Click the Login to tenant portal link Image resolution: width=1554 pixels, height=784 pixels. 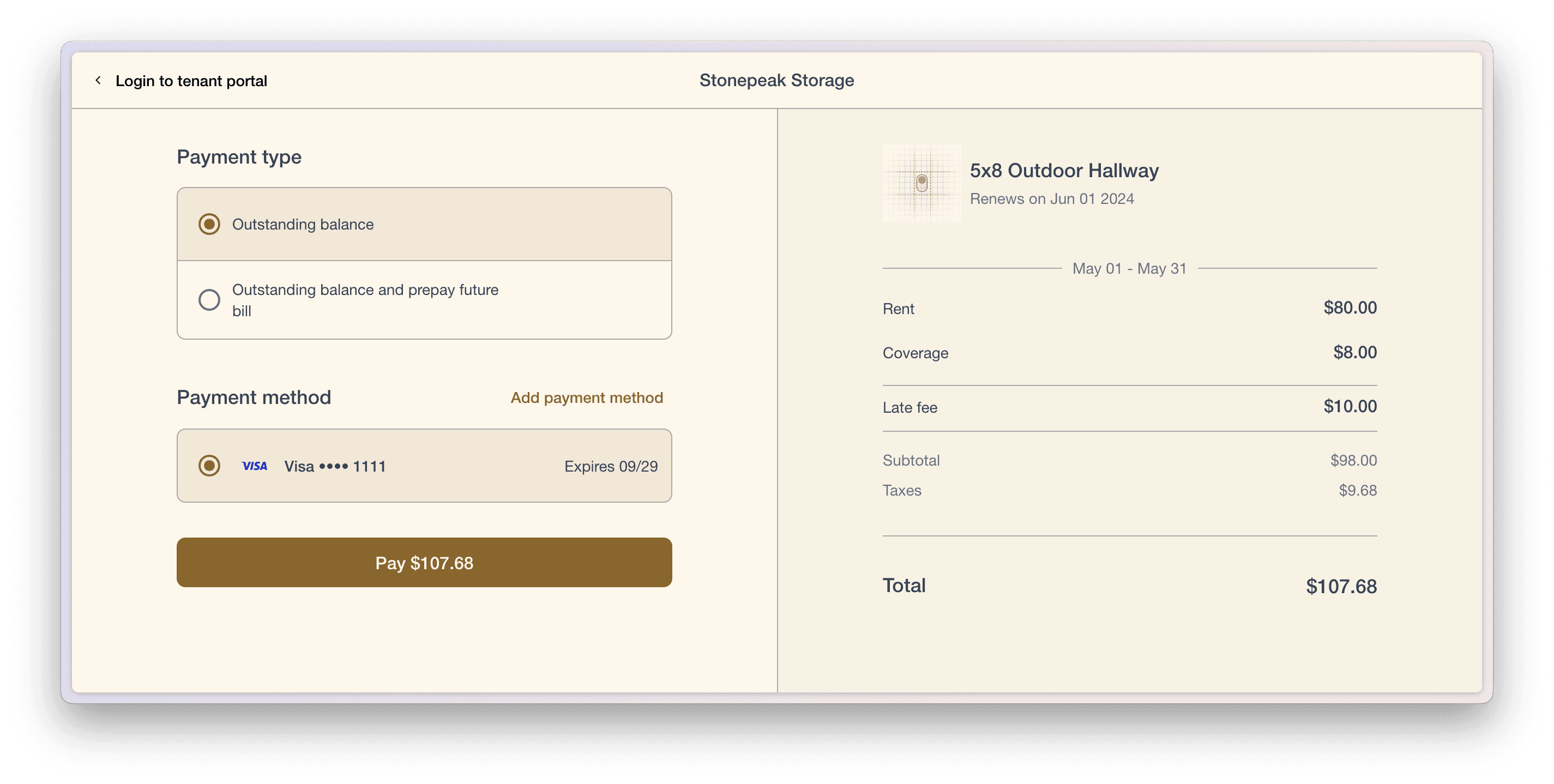(x=191, y=81)
